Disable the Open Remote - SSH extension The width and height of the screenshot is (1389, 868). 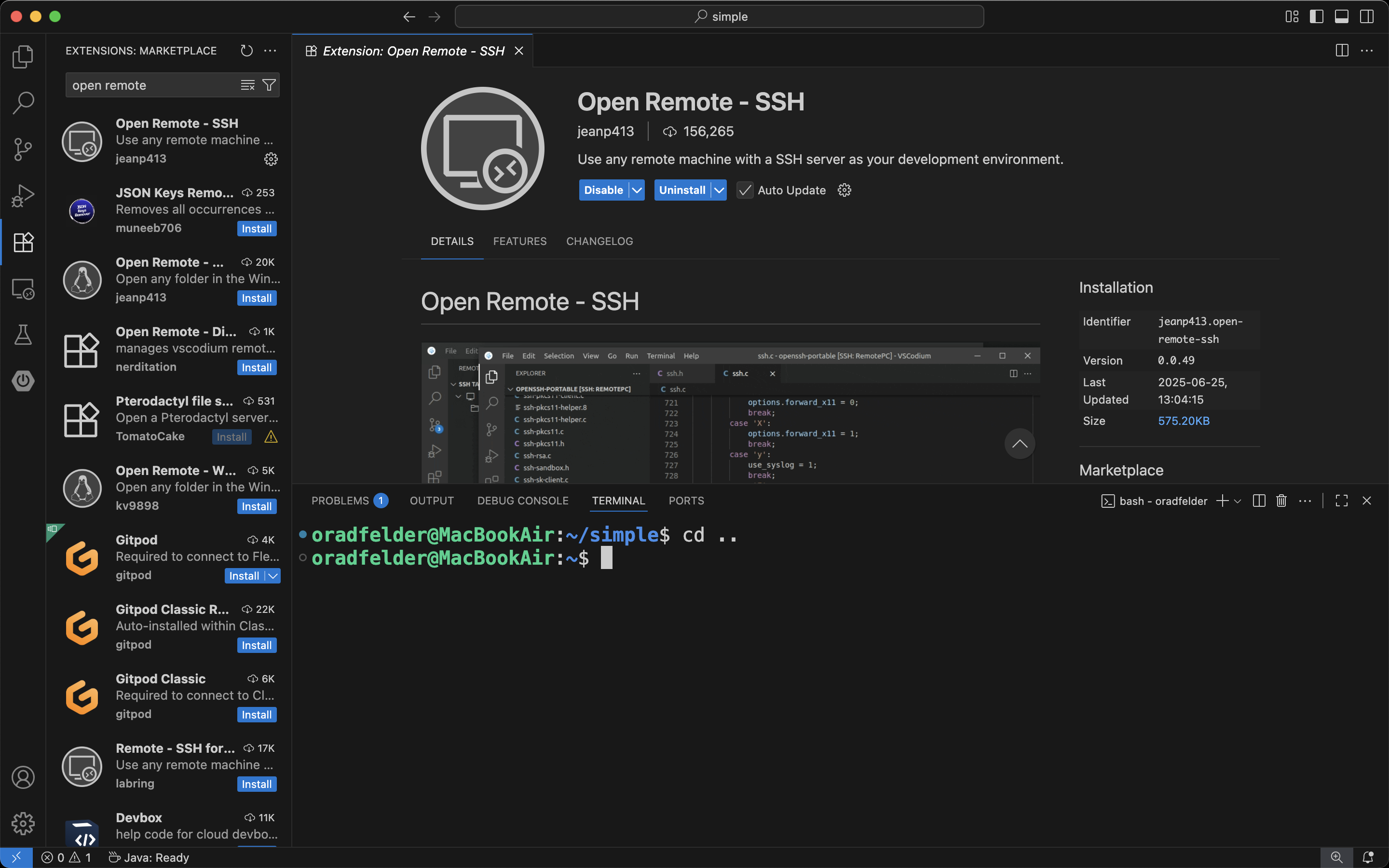[x=604, y=190]
